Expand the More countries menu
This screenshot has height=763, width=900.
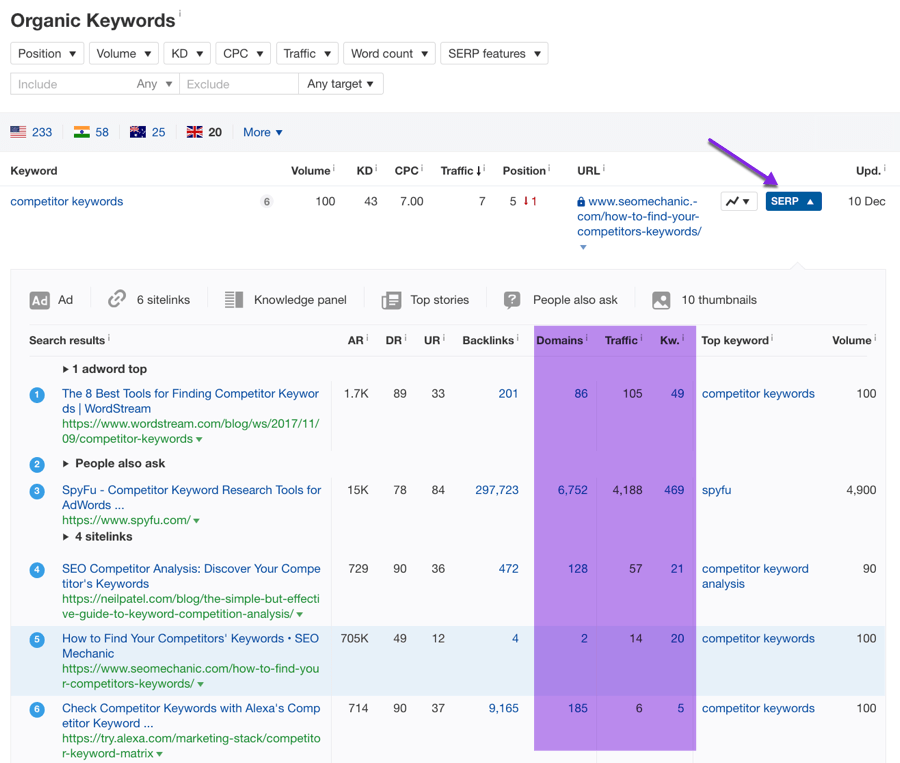click(x=262, y=132)
